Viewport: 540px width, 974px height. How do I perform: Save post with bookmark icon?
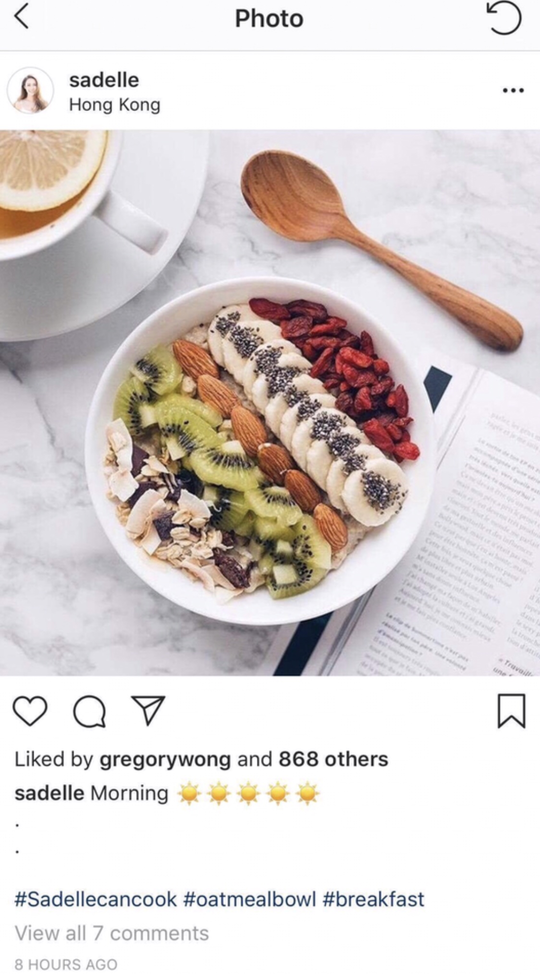click(x=511, y=711)
